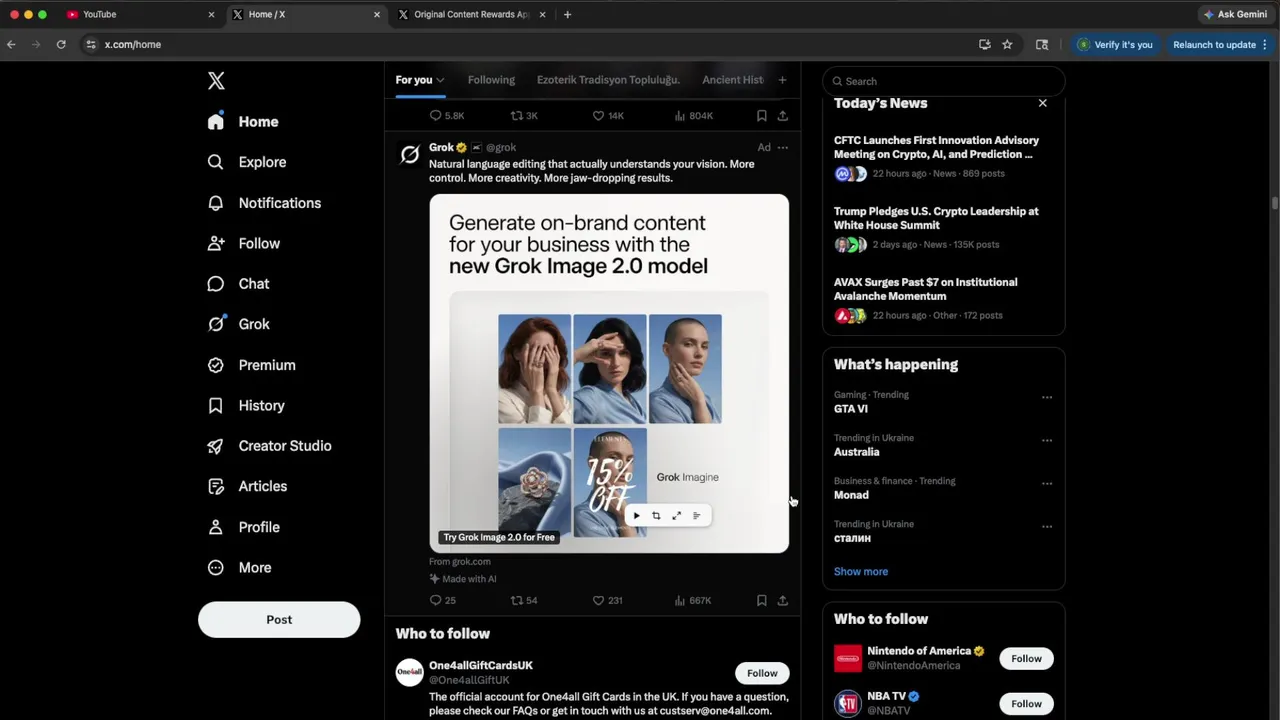Click the Post button
Viewport: 1280px width, 720px height.
279,620
